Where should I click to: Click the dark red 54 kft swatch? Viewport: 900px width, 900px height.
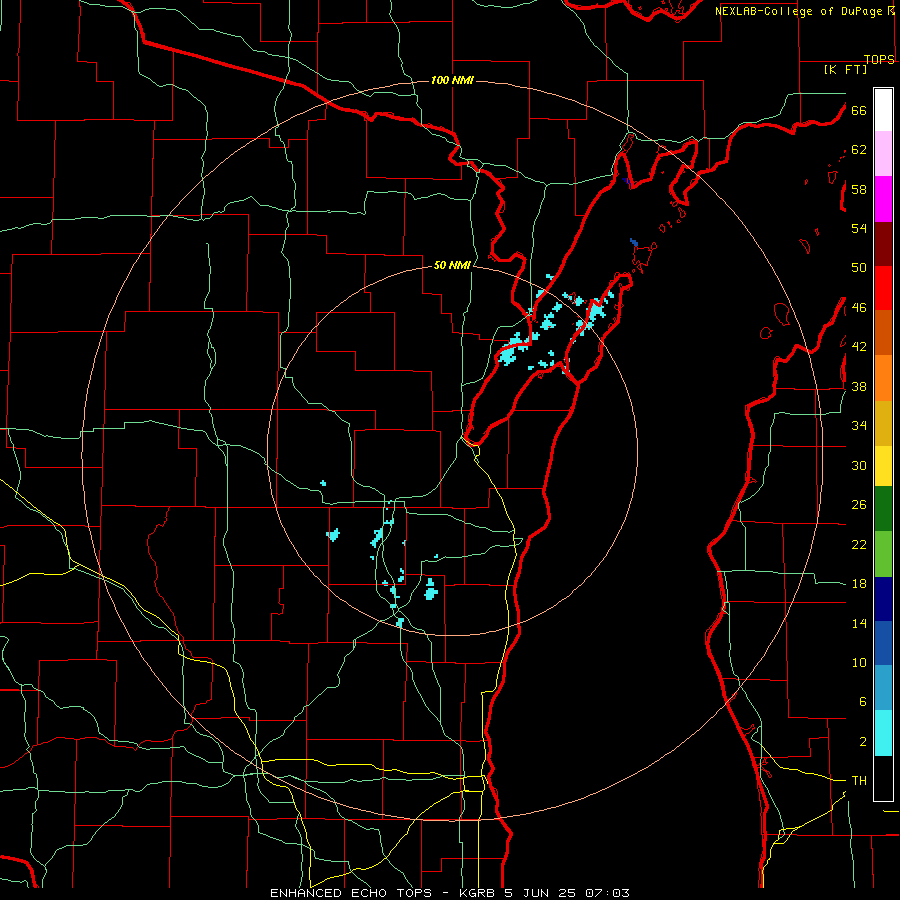pos(883,244)
